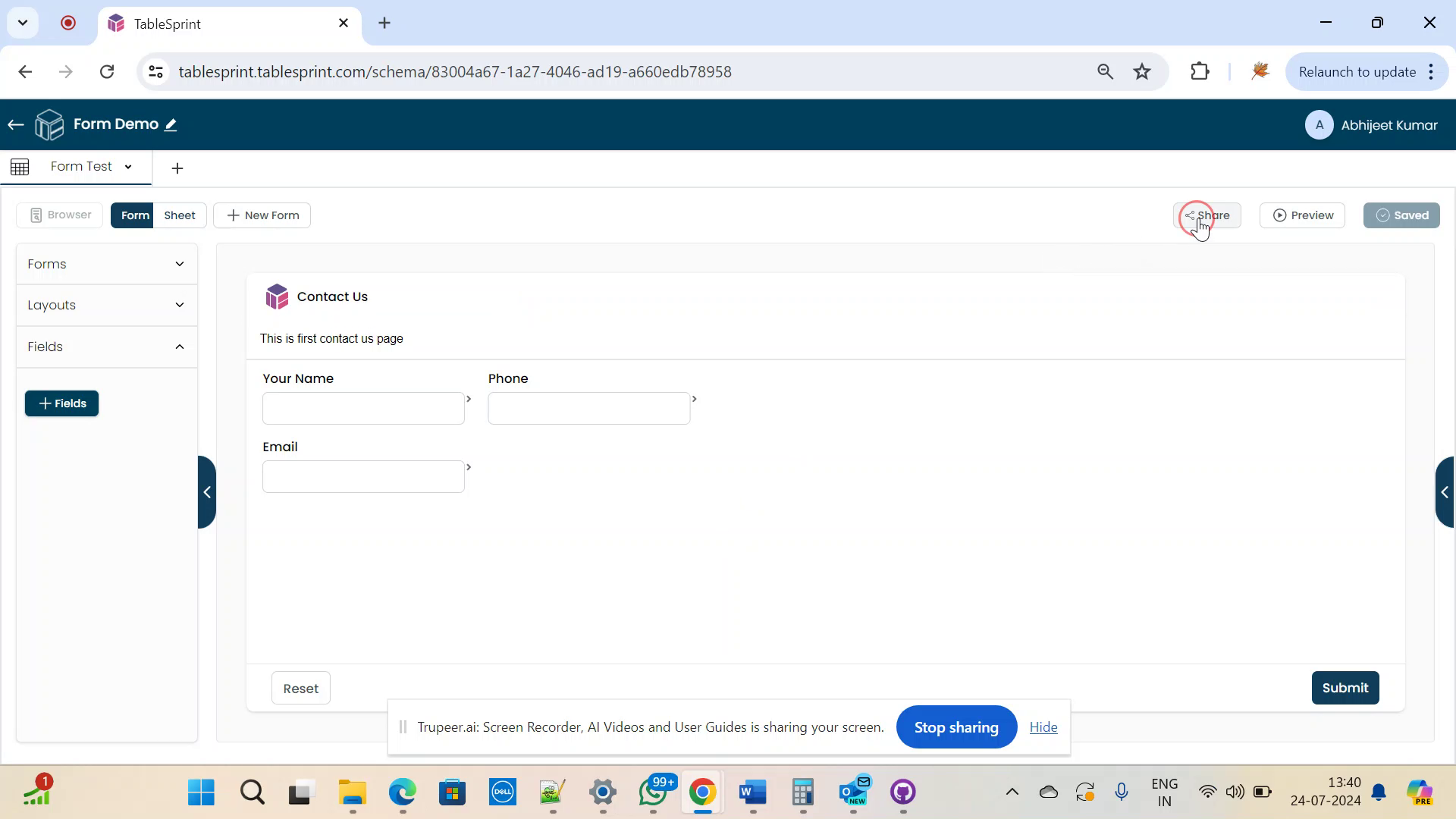Click the TableSprint cube logo icon
Viewport: 1456px width, 819px height.
click(50, 124)
